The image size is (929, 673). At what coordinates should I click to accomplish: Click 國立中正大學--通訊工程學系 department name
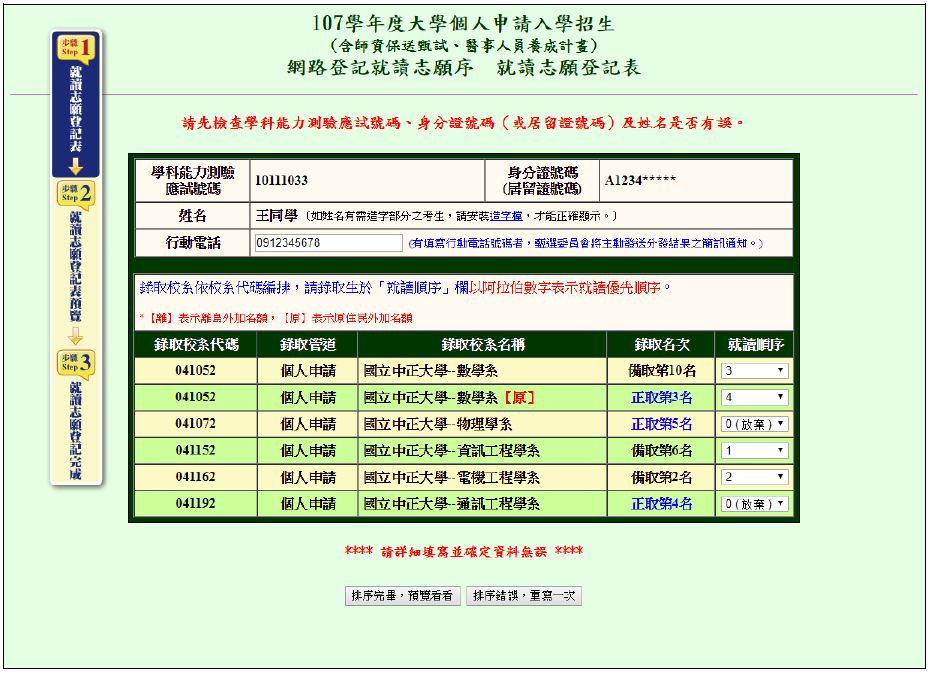451,504
